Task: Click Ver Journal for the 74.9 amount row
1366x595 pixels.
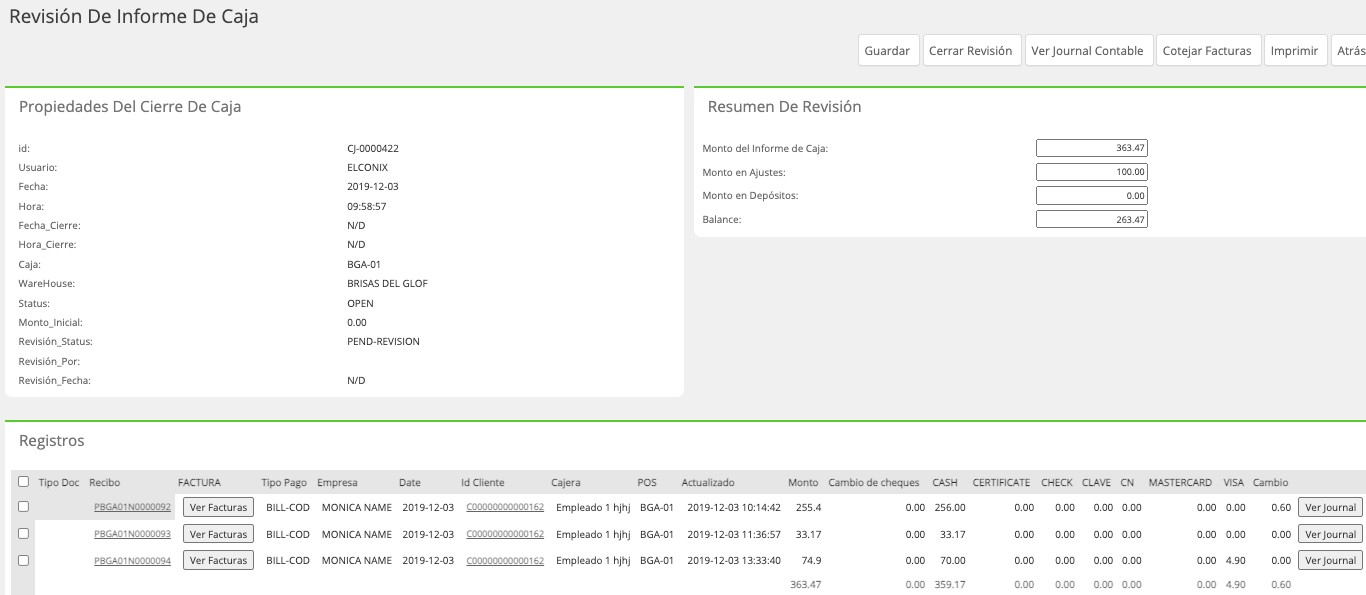Action: tap(1330, 561)
